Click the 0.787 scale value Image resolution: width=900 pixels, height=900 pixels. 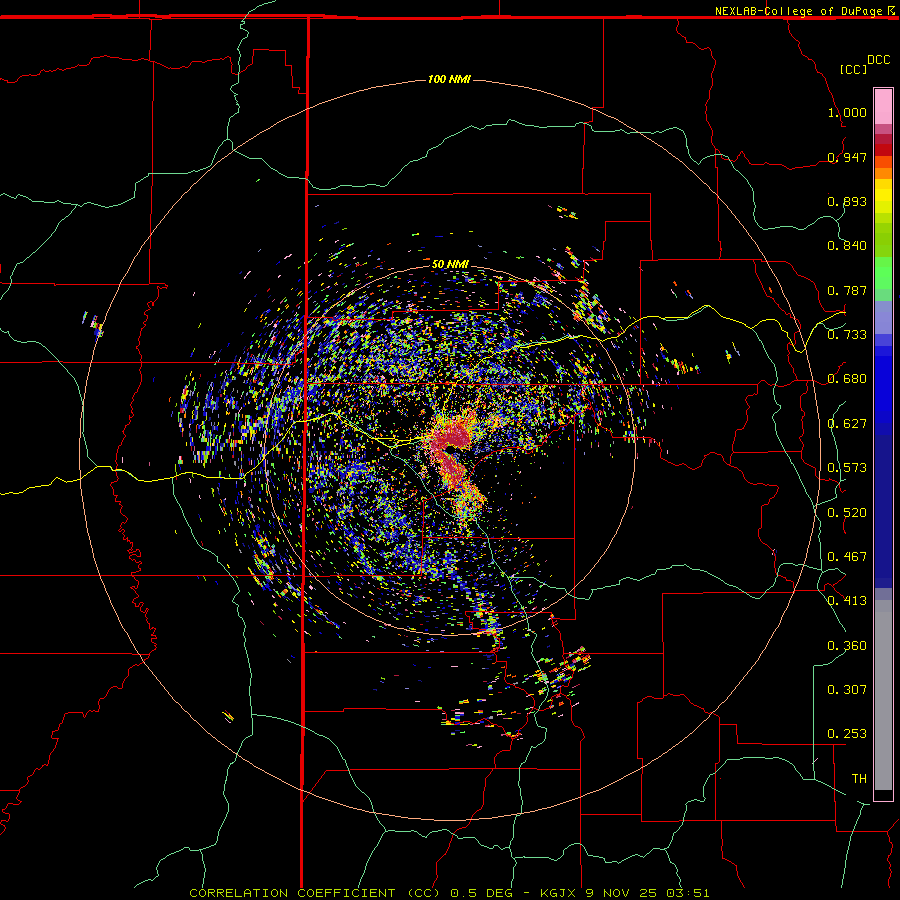point(847,290)
